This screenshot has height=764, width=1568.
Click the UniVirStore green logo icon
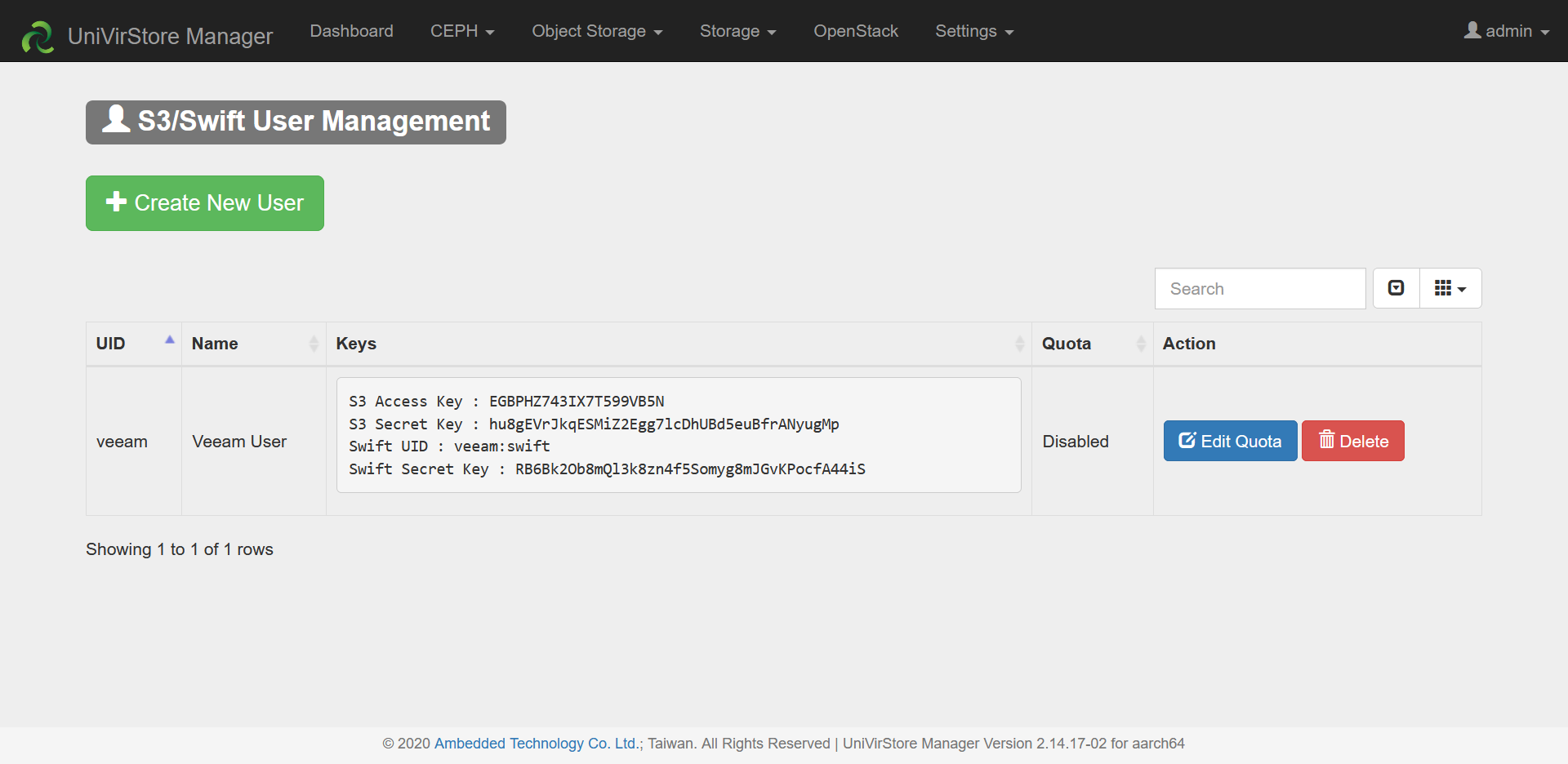click(x=38, y=37)
